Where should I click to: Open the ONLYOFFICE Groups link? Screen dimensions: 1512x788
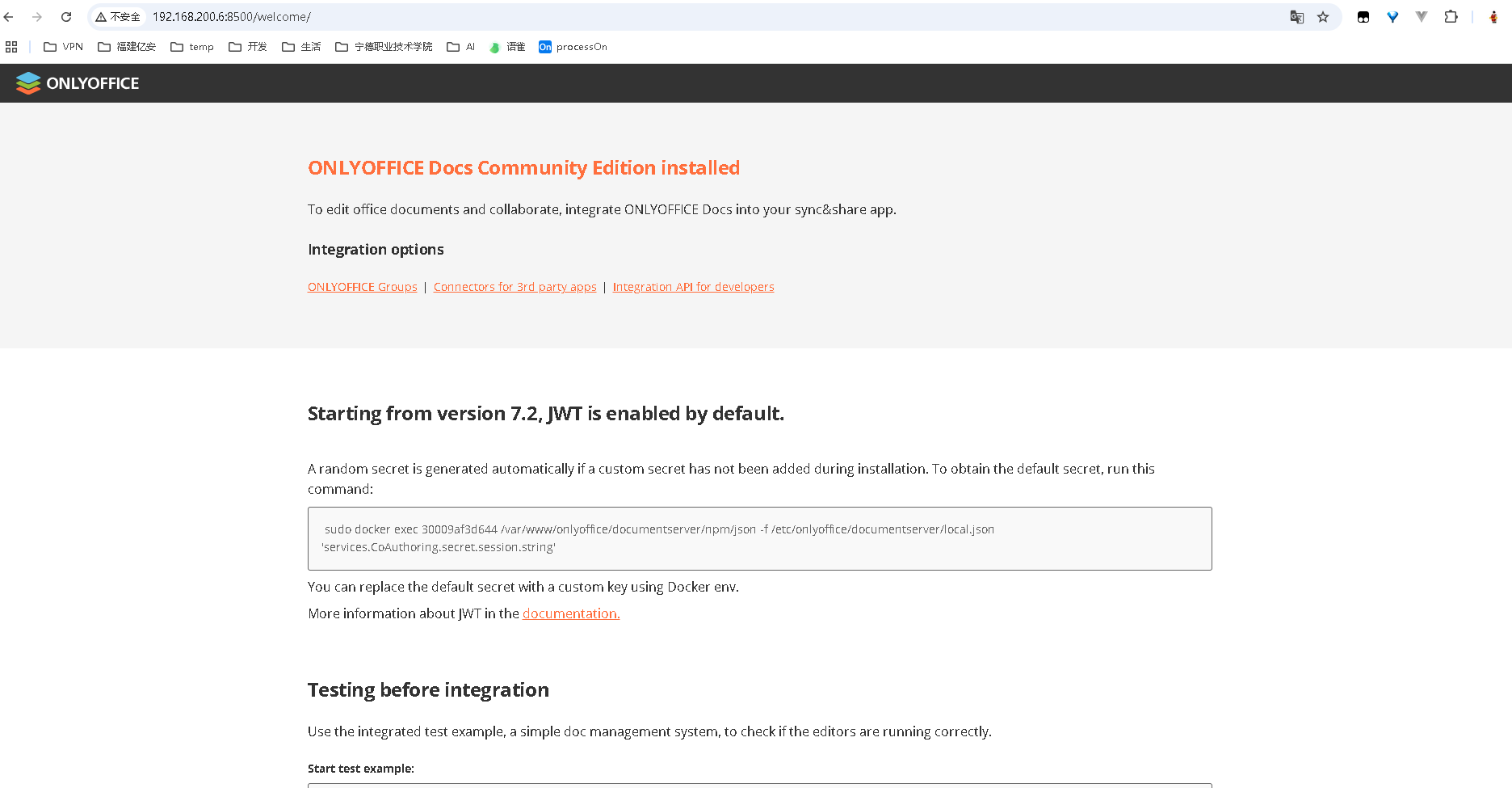click(x=362, y=287)
